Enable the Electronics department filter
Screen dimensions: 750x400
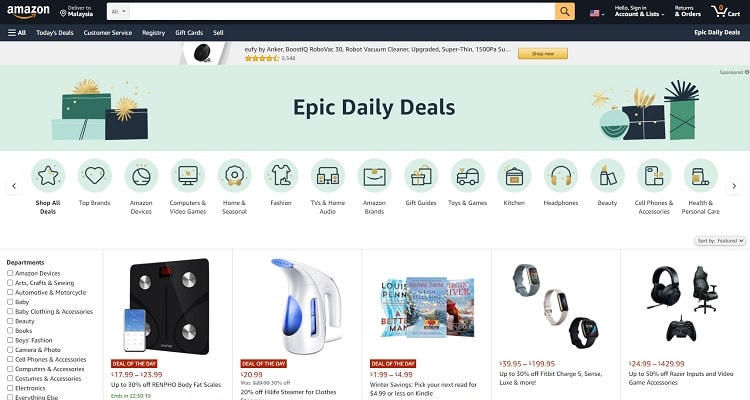pyautogui.click(x=10, y=388)
